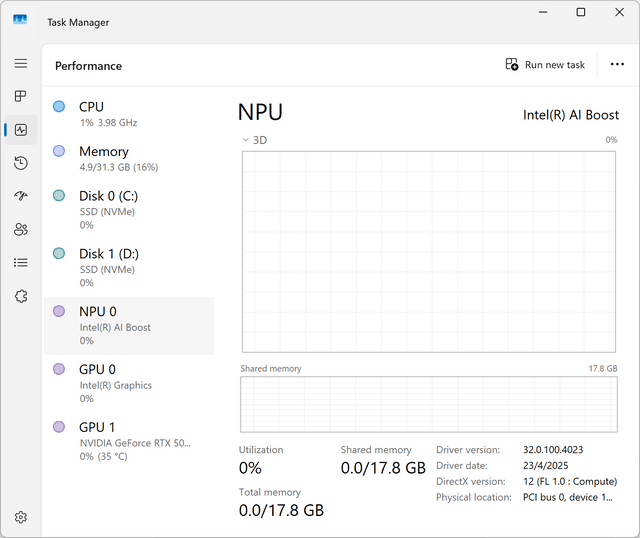Select the CPU performance entry
Viewport: 640px width, 538px height.
tap(129, 114)
